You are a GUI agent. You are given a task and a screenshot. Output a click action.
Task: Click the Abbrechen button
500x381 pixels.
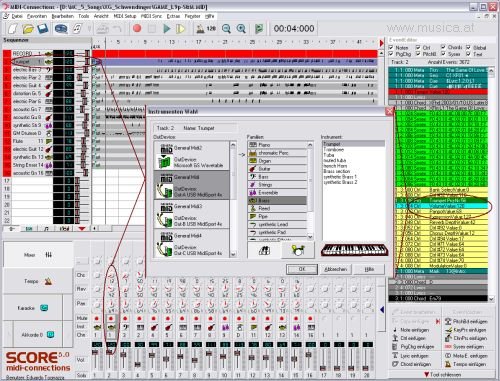tap(335, 269)
